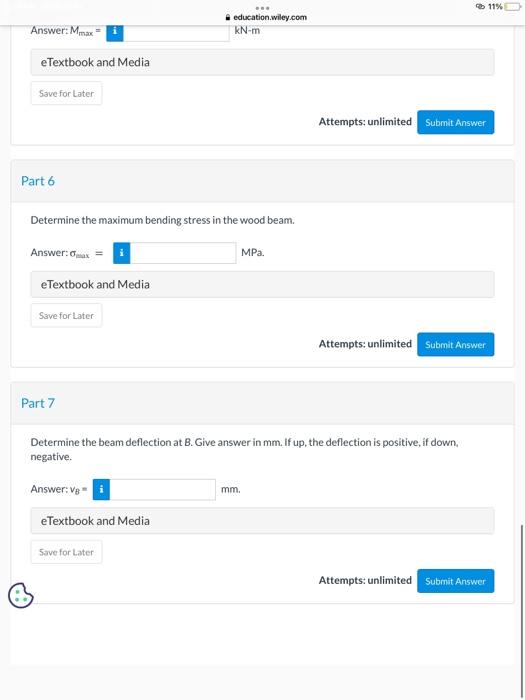Screen dimensions: 525x700
Task: Open the three-dot menu above the address bar
Action: coord(262,8)
